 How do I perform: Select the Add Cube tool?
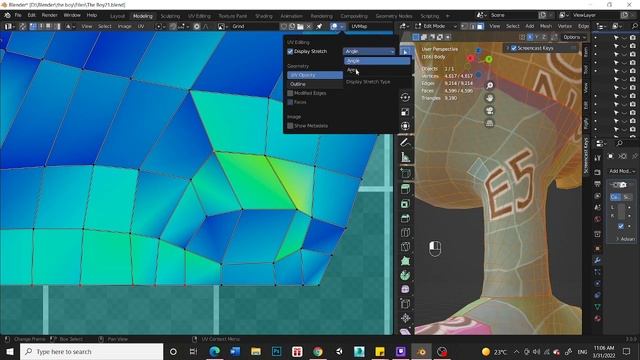tap(405, 173)
